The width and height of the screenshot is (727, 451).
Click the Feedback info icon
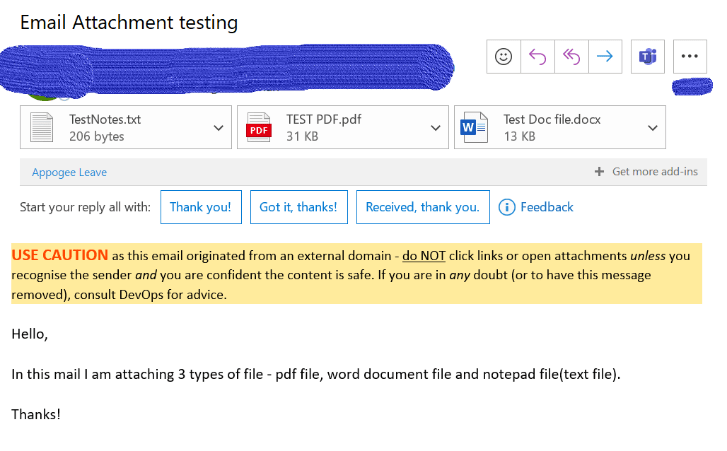pyautogui.click(x=506, y=207)
